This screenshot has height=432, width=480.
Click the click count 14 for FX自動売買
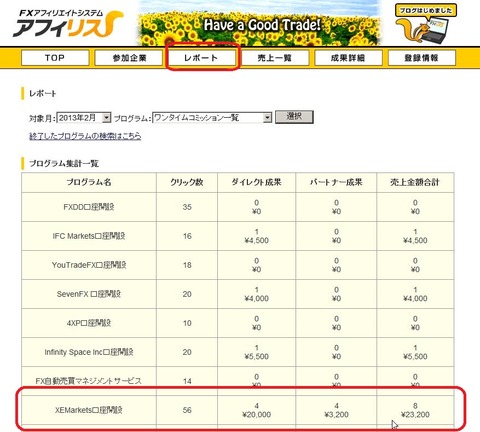(x=187, y=381)
